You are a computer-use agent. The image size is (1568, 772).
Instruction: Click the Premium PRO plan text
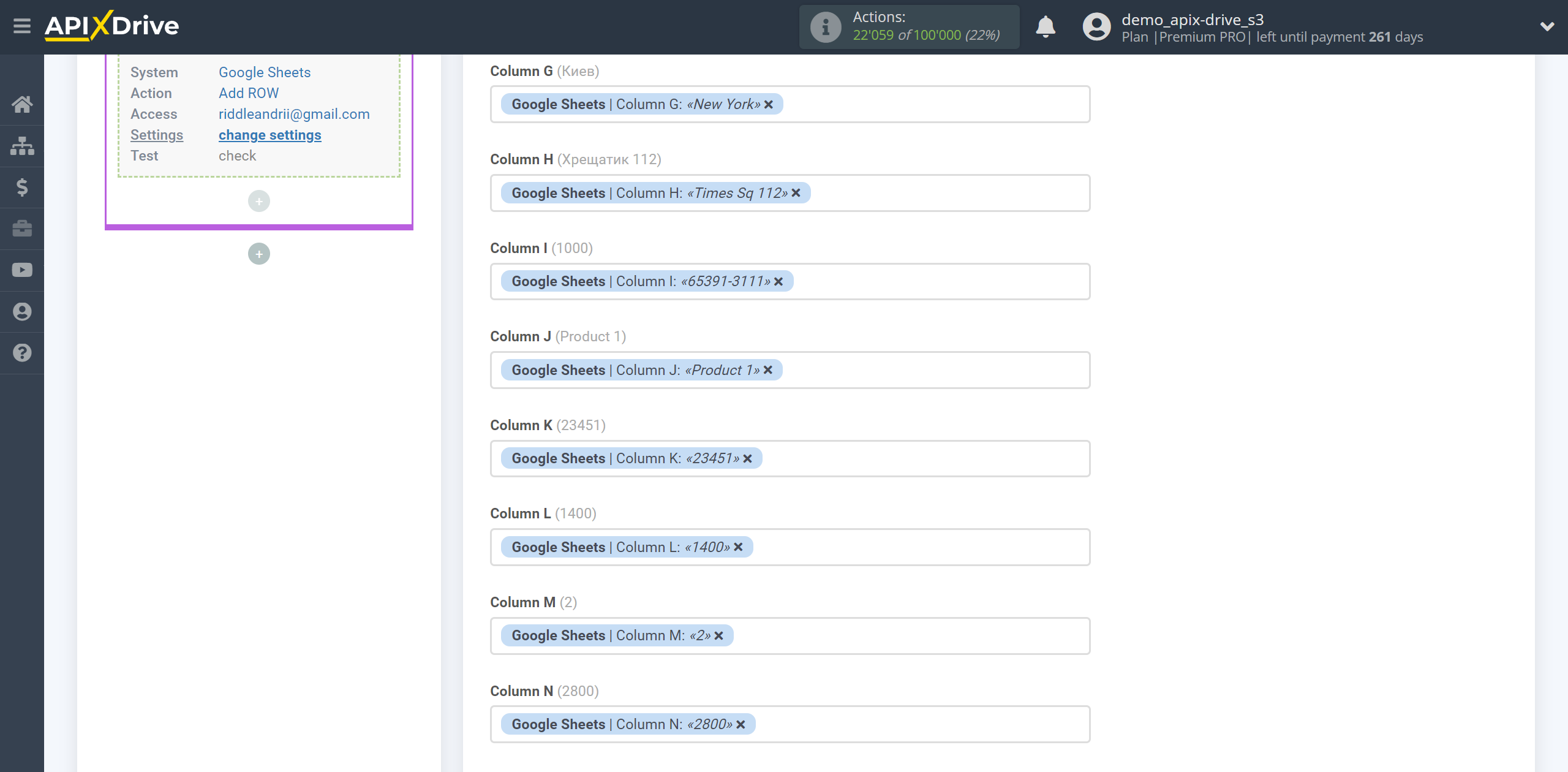click(1202, 37)
